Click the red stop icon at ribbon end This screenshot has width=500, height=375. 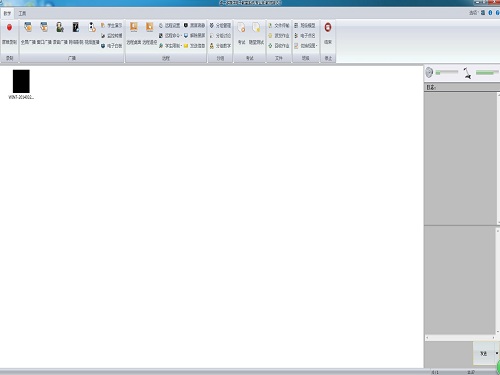[328, 33]
